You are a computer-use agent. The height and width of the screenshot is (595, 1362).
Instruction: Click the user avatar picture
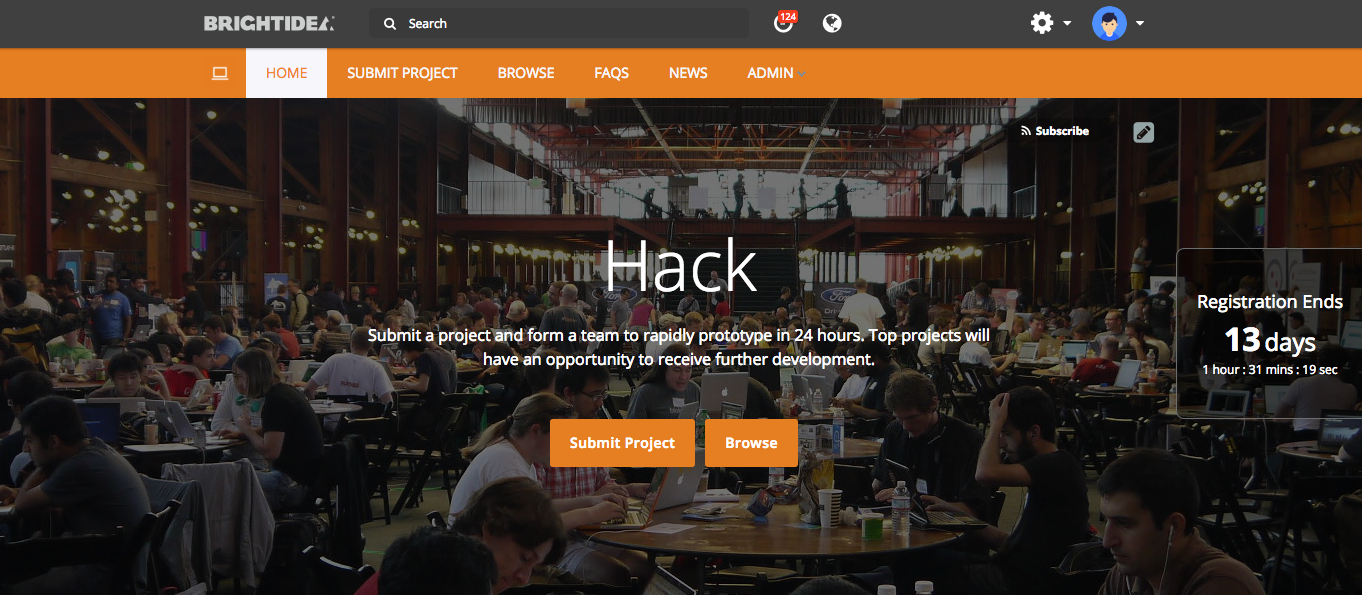click(1109, 23)
